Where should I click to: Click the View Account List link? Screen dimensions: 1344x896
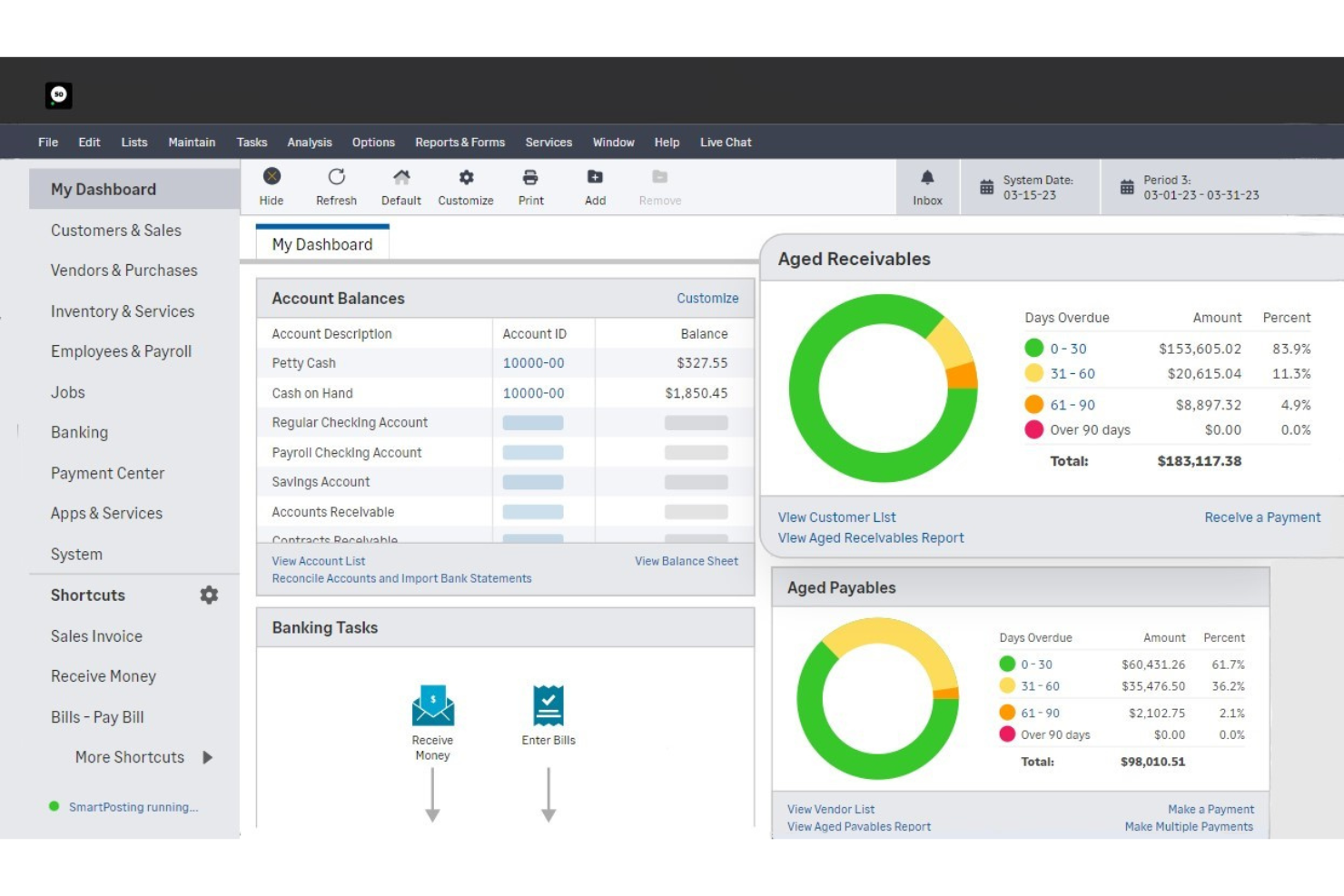319,561
